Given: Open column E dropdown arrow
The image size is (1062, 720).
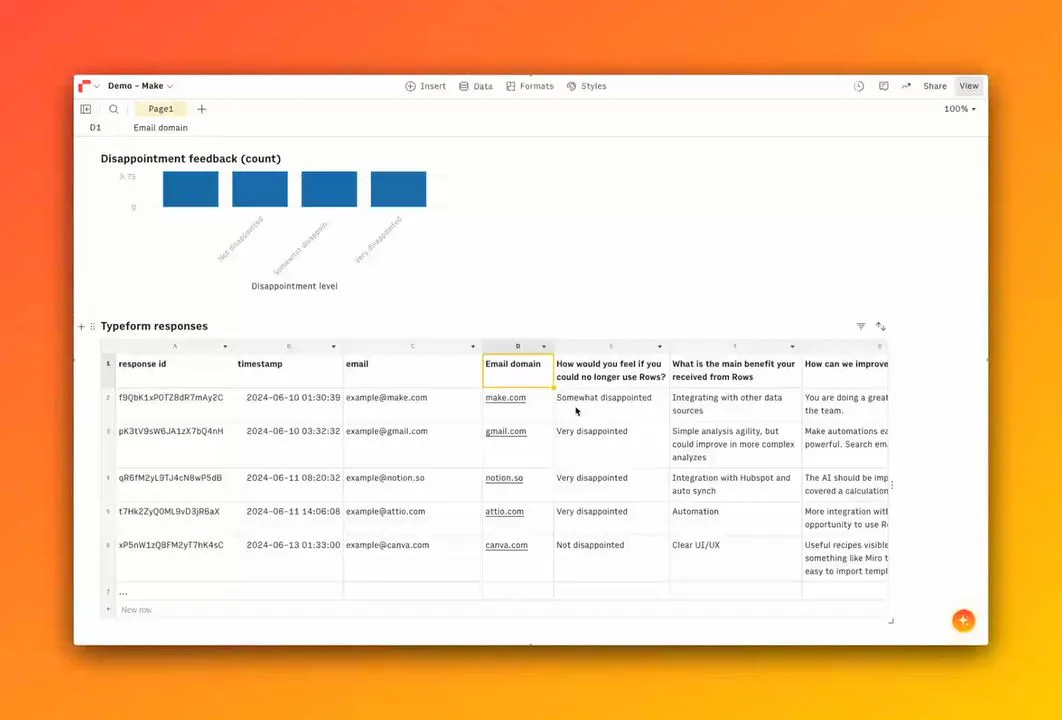Looking at the screenshot, I should coord(660,347).
